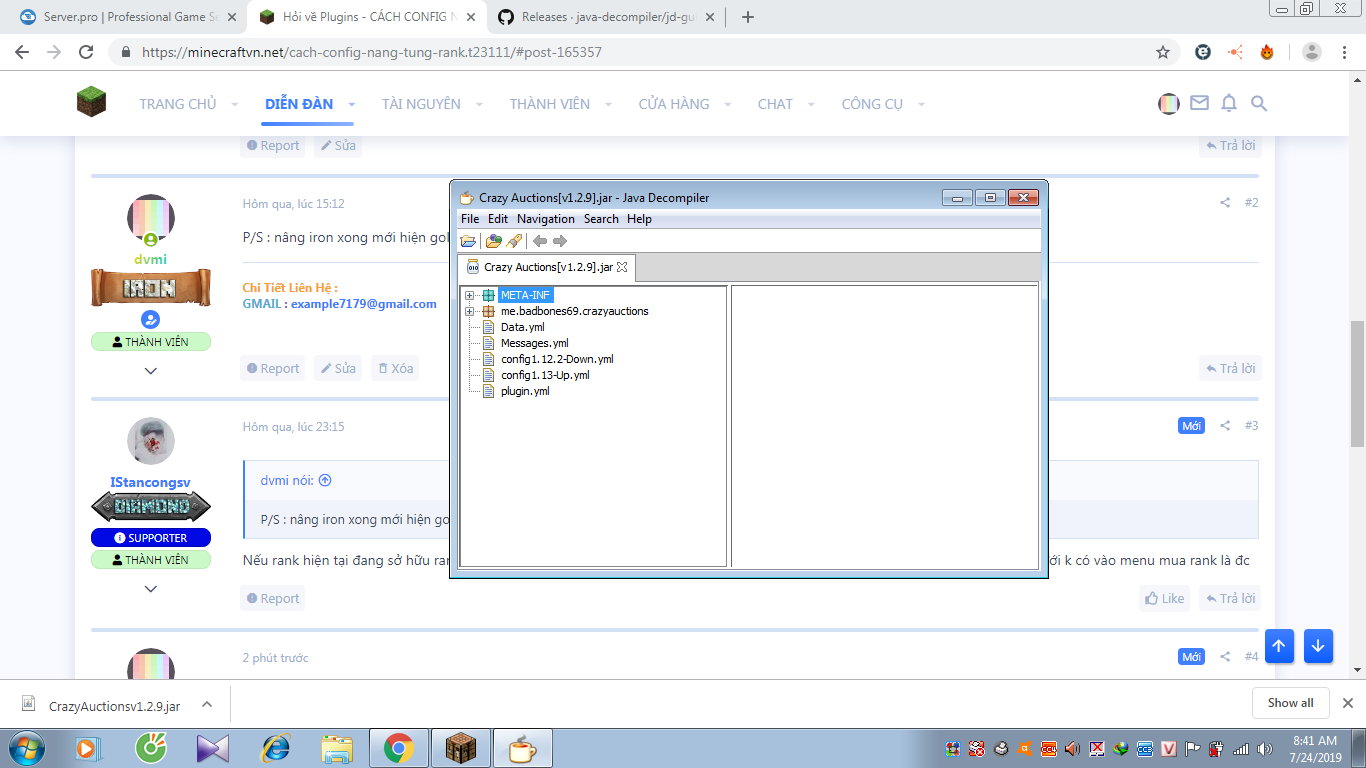The height and width of the screenshot is (768, 1366).
Task: Expand user details chevron under dvmi
Action: (151, 371)
